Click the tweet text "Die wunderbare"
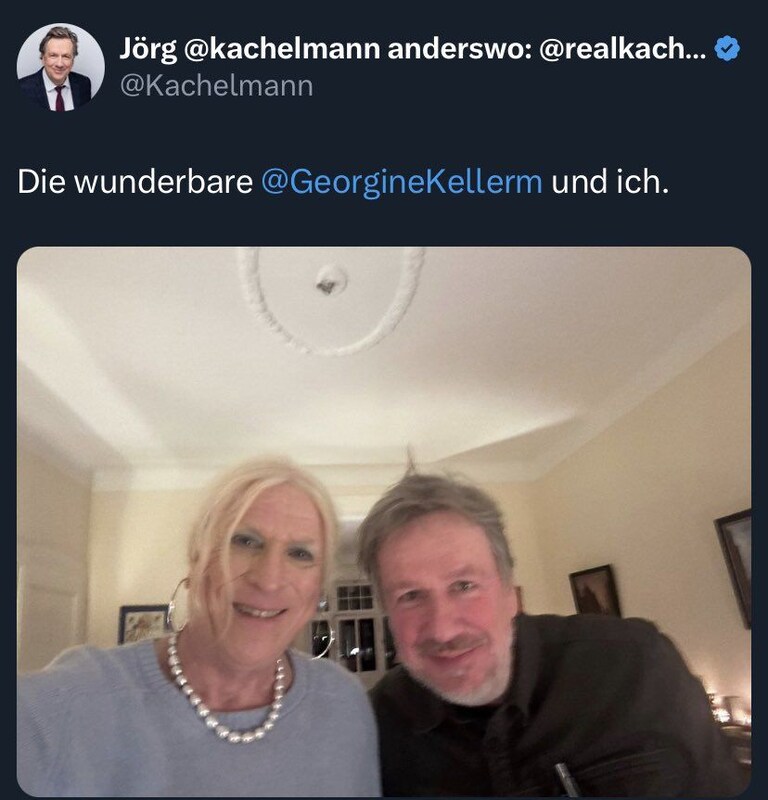The width and height of the screenshot is (768, 800). [135, 182]
